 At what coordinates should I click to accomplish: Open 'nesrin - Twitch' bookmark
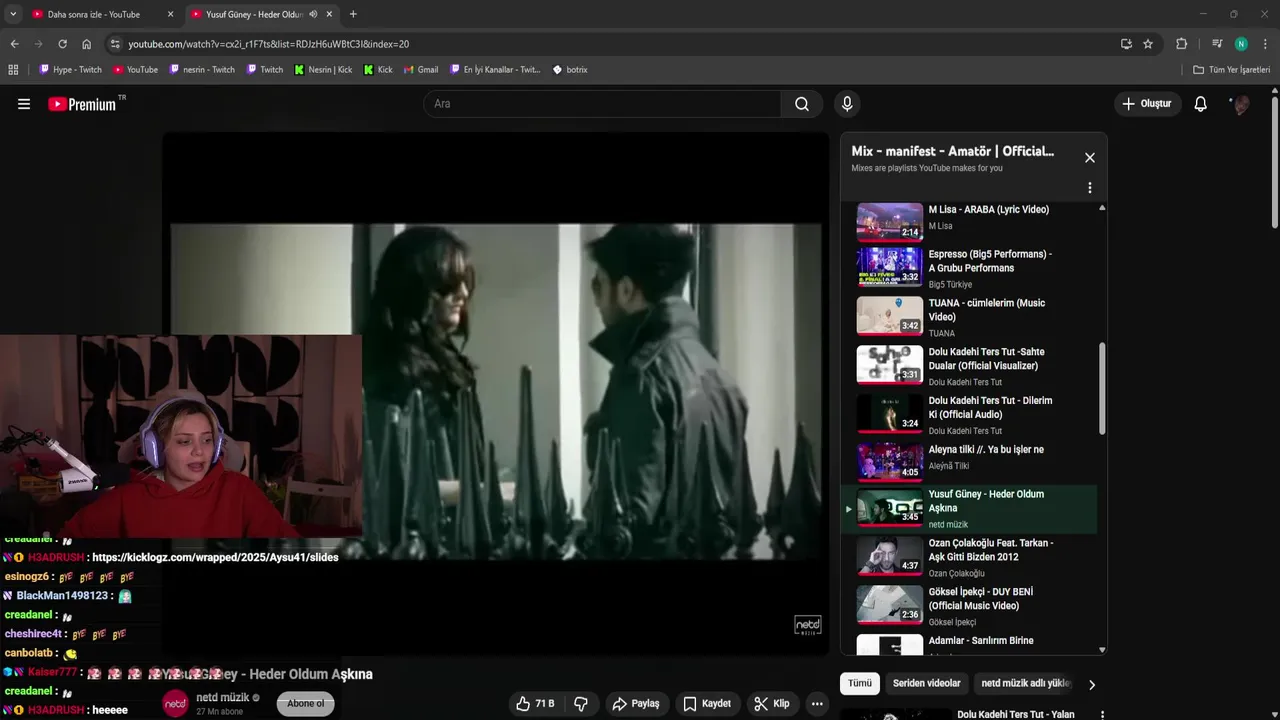(202, 70)
